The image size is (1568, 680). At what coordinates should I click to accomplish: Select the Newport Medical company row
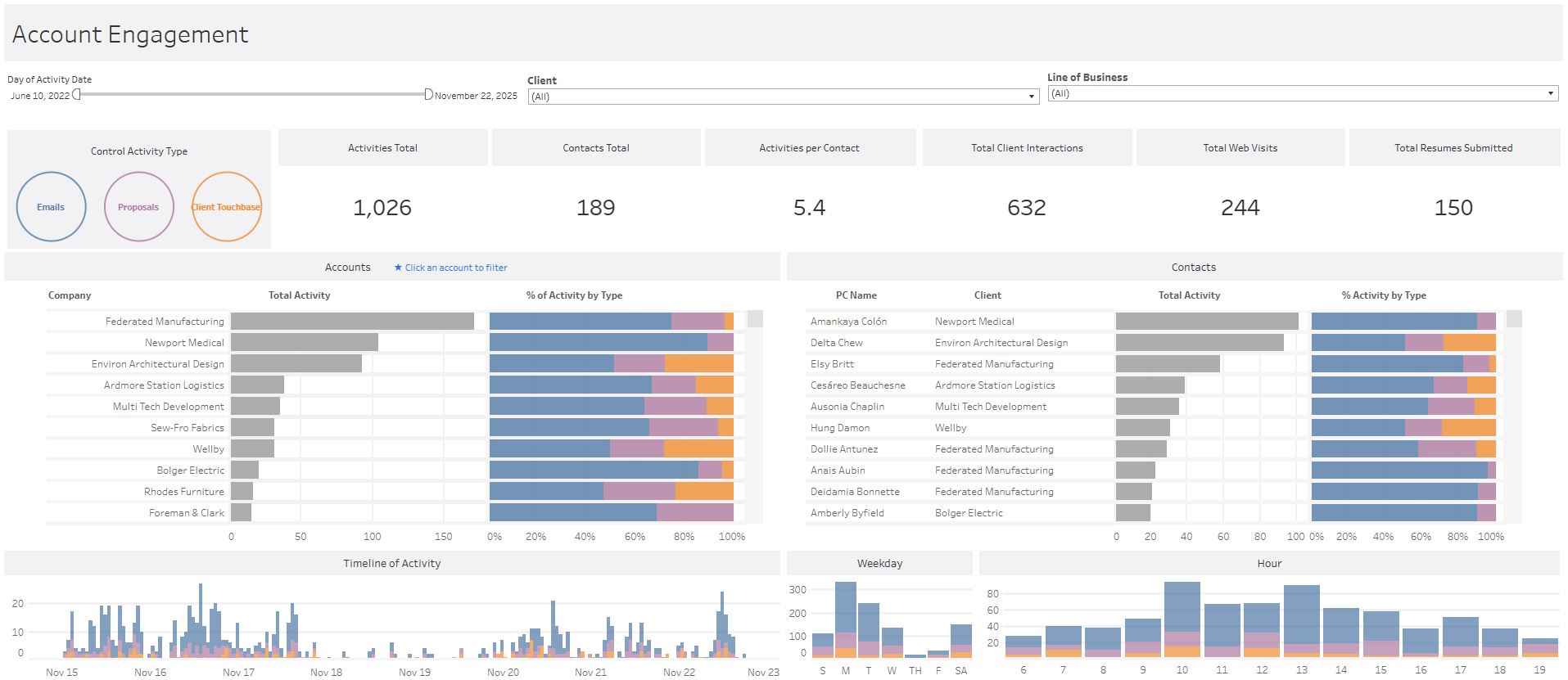point(184,343)
